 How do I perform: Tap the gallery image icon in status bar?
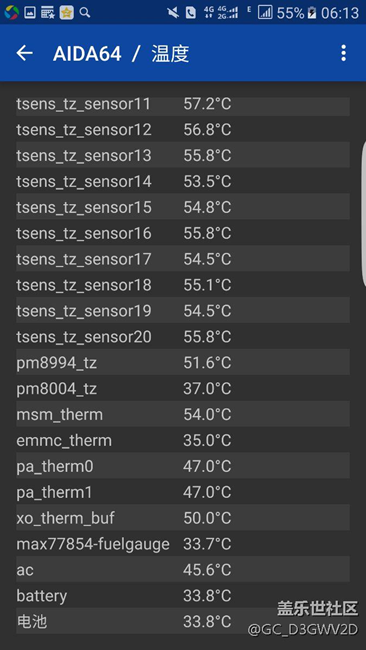30,12
